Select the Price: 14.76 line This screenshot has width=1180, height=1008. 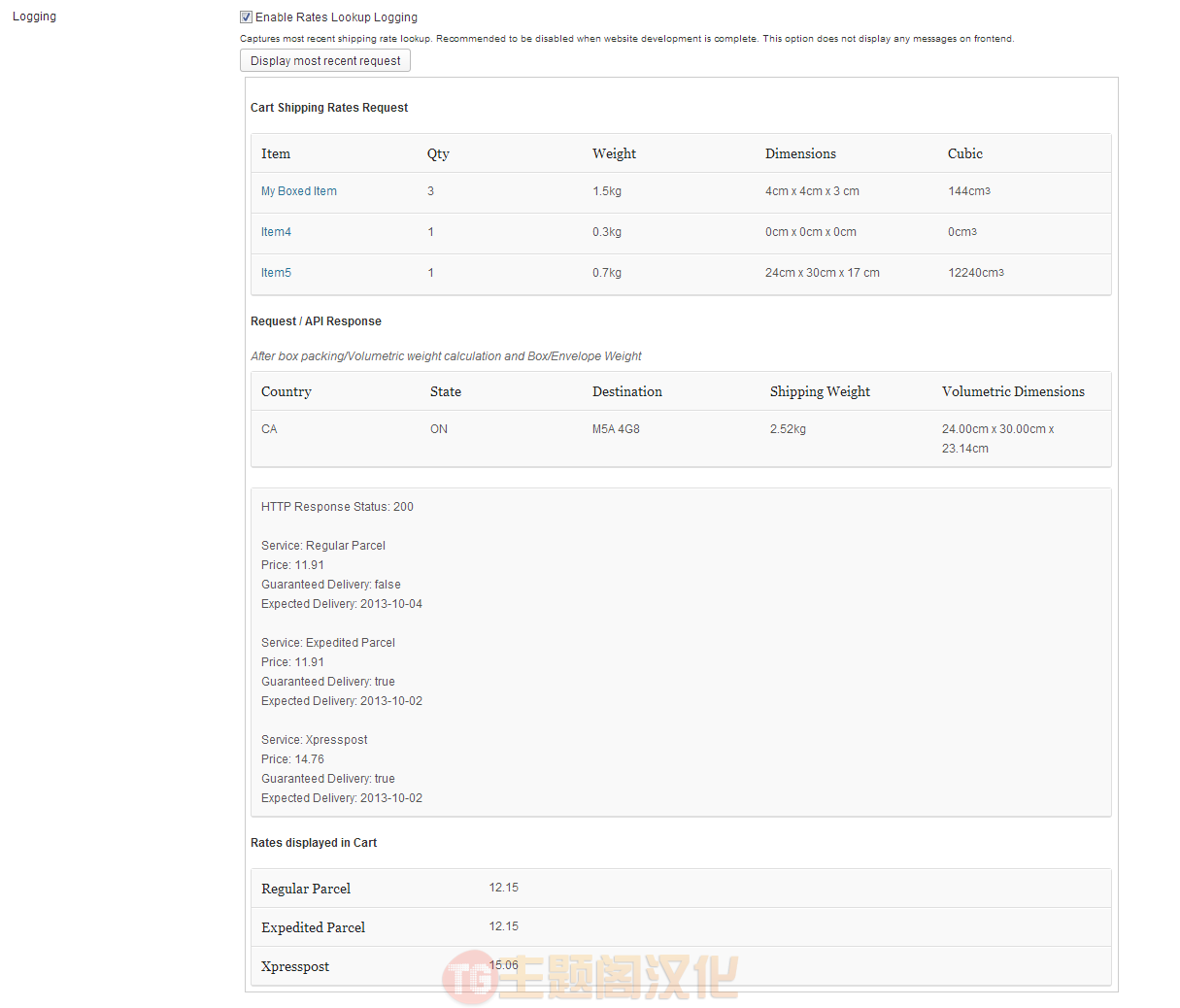(292, 759)
